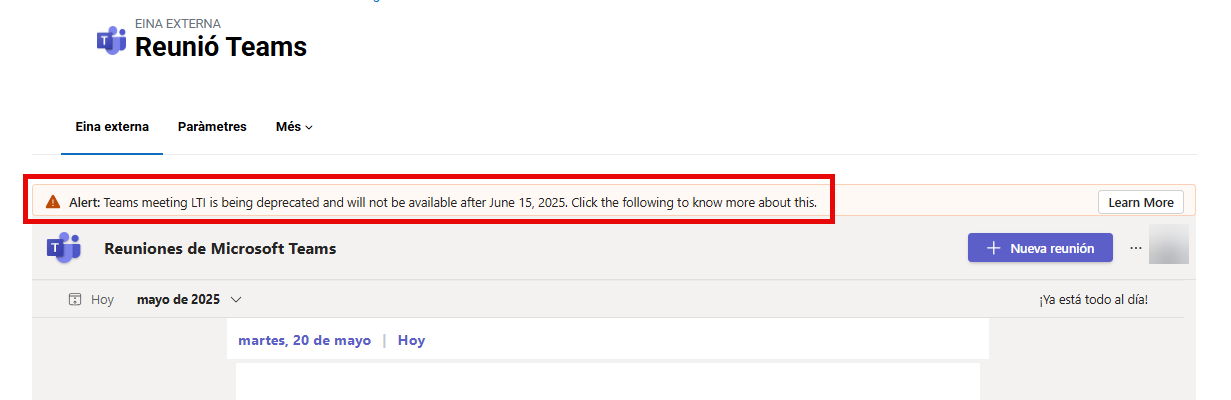Click the martes, 20 de mayo date link
The image size is (1231, 400).
(x=304, y=340)
